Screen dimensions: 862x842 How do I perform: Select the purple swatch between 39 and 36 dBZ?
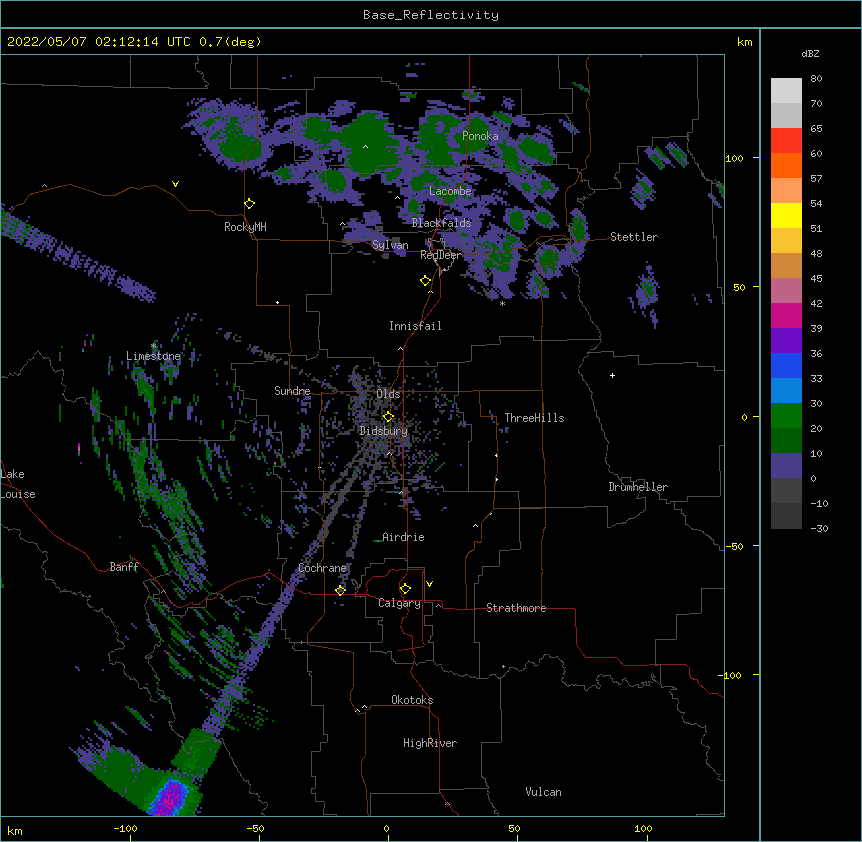point(786,341)
